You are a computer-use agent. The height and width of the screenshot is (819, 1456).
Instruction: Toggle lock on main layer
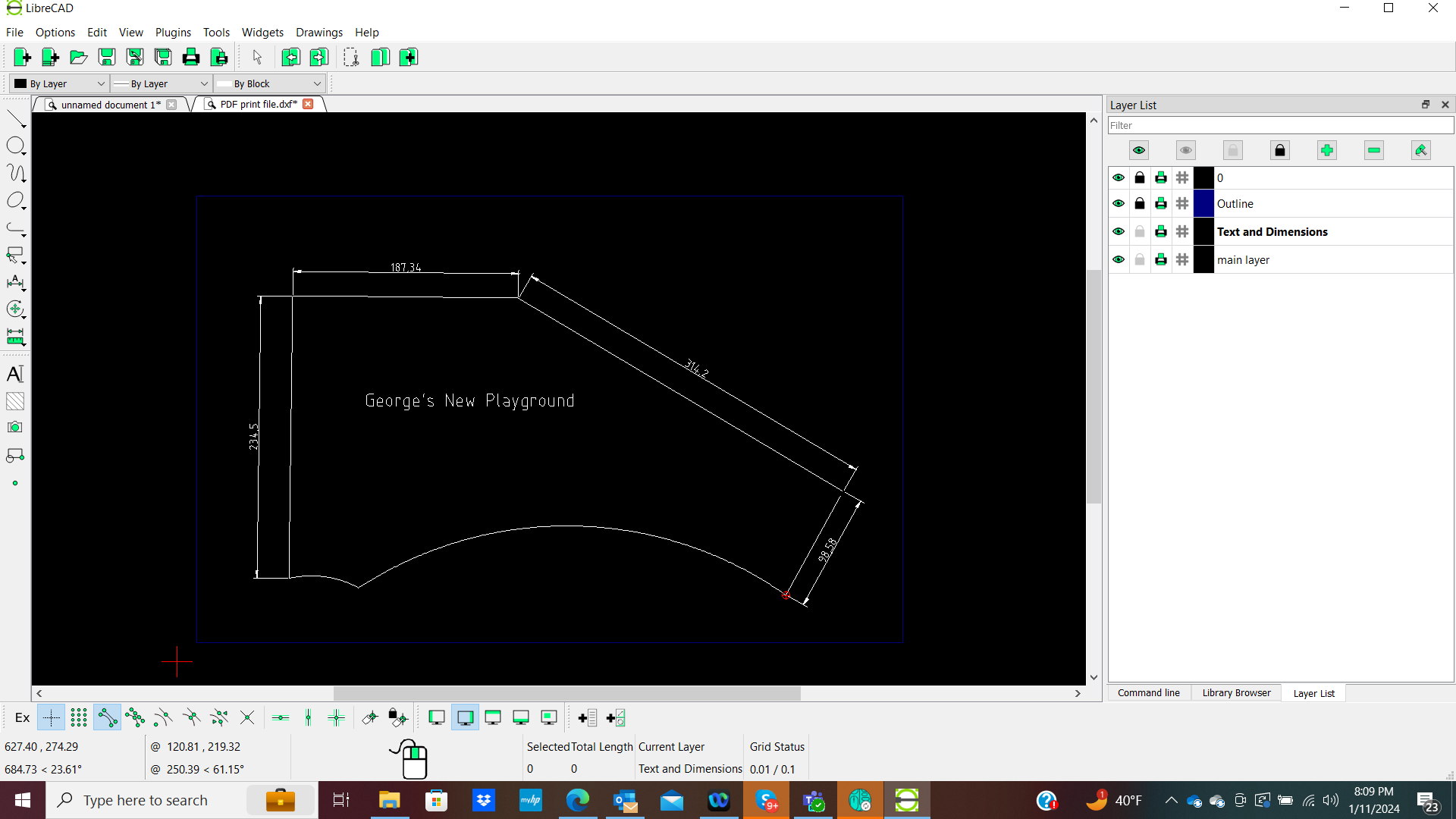[1140, 259]
